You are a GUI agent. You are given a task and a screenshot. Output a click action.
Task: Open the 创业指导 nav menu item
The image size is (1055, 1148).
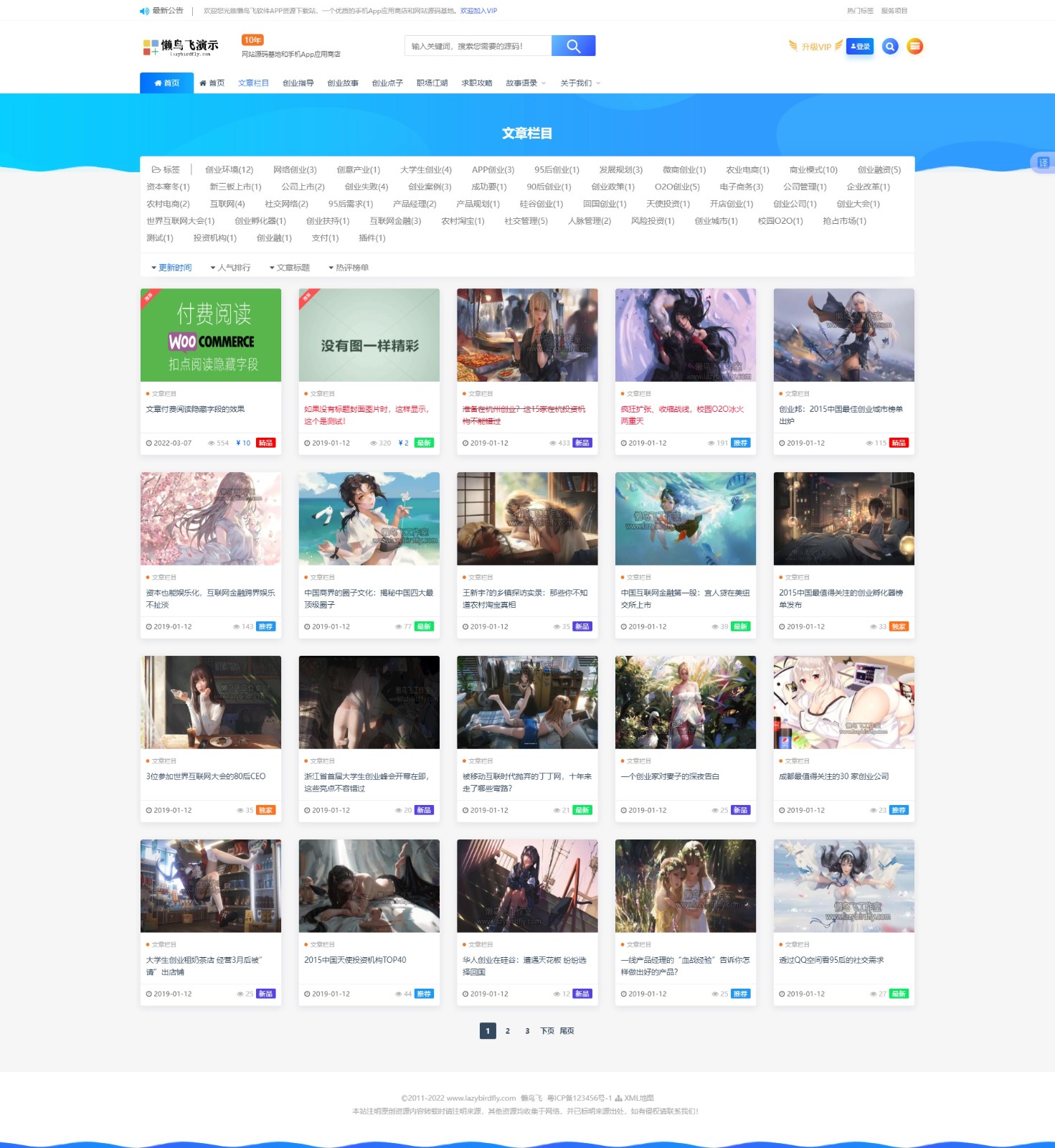point(298,83)
